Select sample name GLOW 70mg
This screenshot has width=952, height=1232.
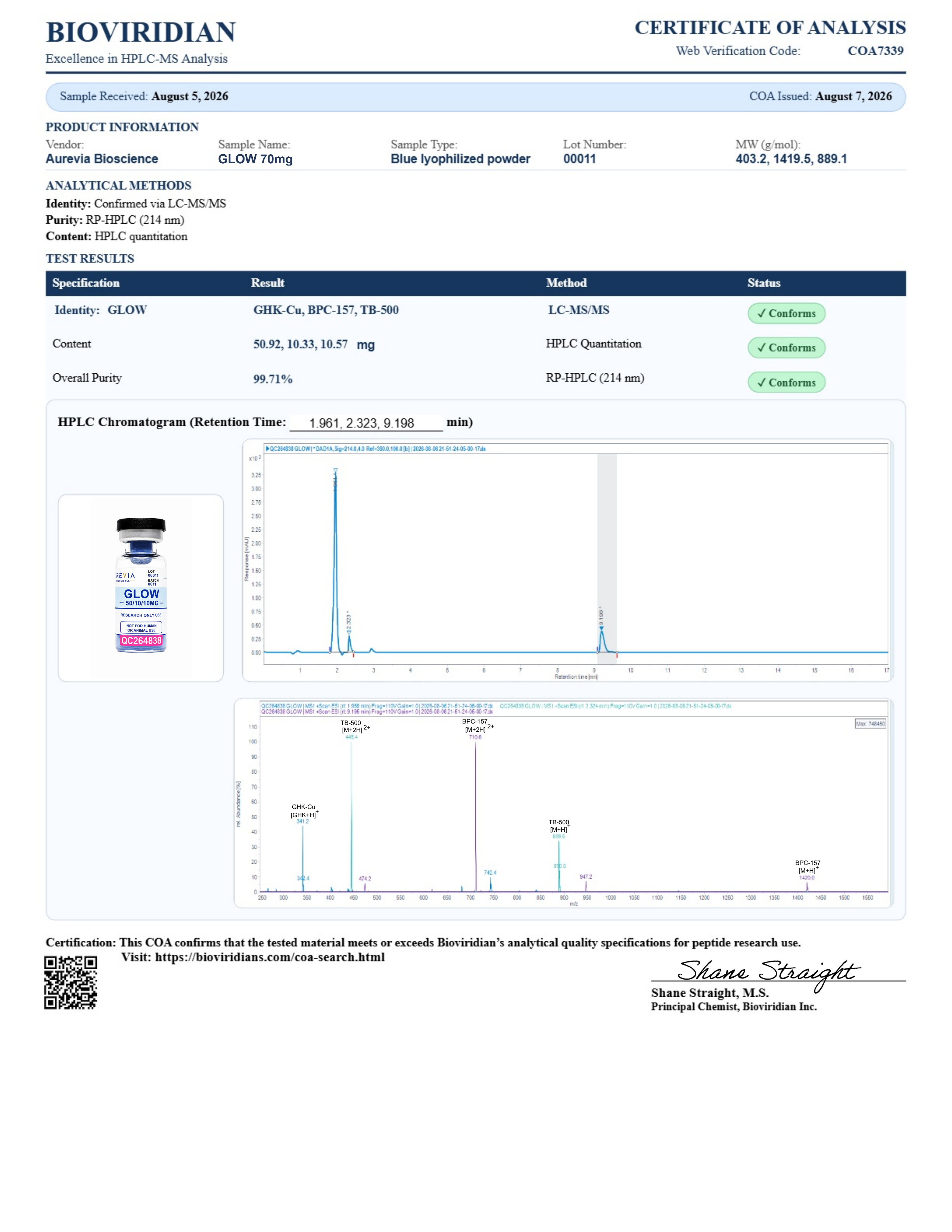tap(255, 159)
